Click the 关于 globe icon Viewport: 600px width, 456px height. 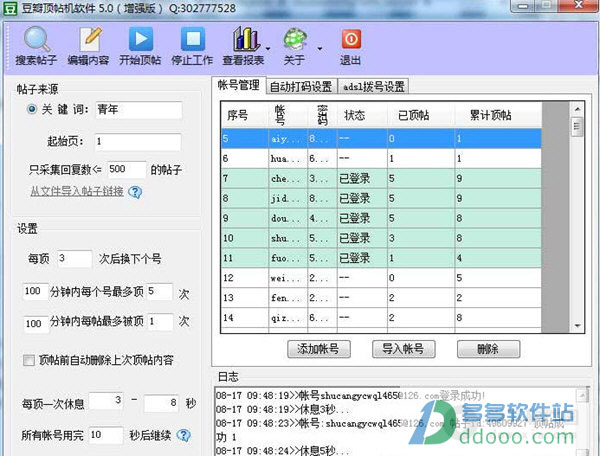point(295,39)
